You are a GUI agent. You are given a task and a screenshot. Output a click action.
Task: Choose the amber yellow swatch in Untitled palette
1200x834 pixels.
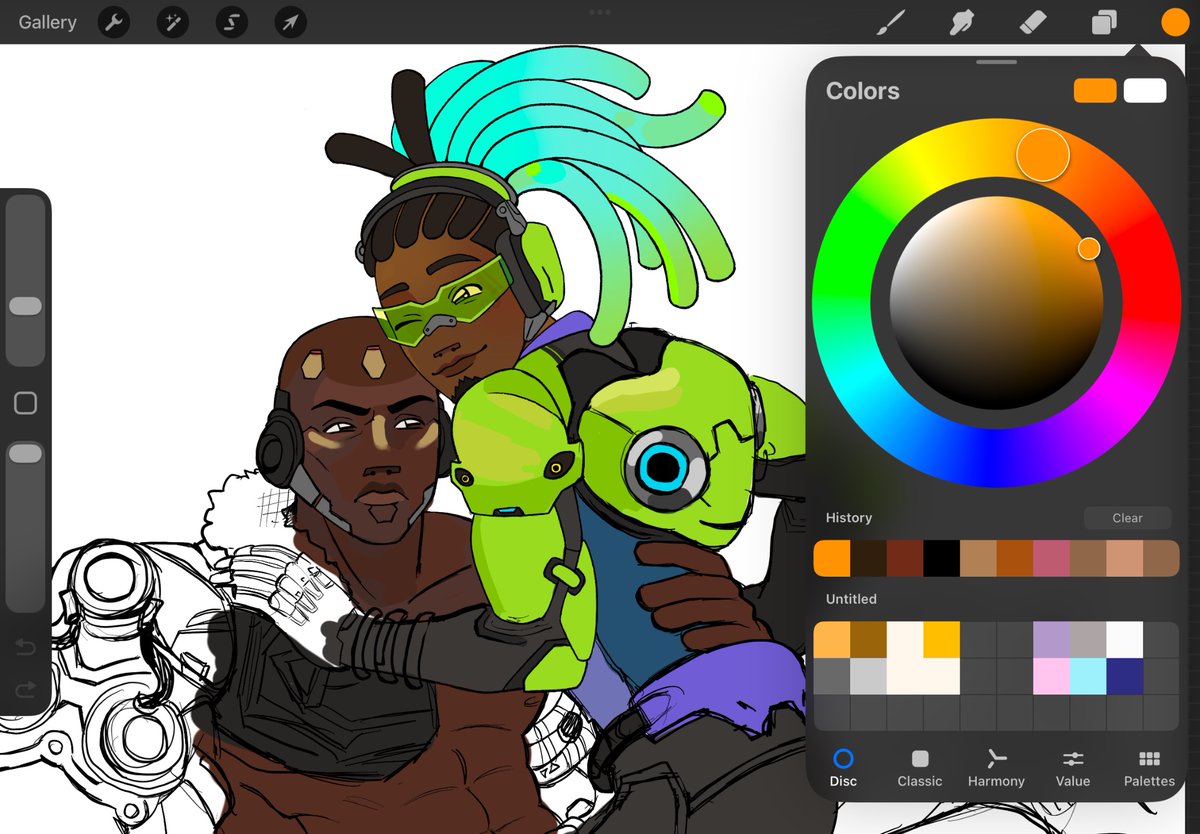click(x=942, y=639)
